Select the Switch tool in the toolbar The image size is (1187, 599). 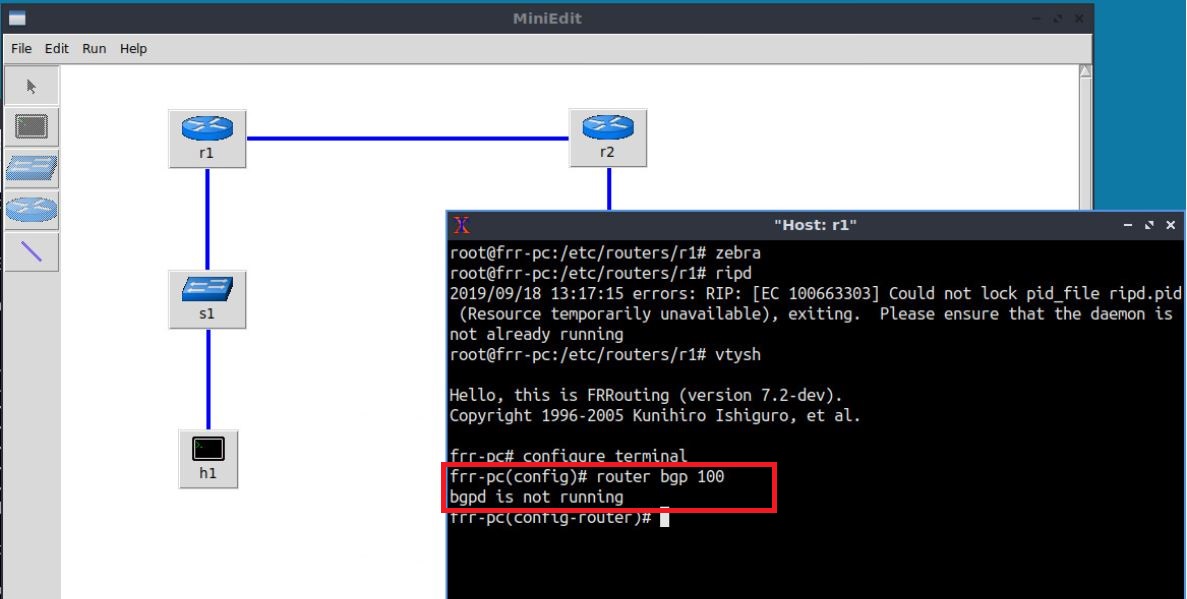pyautogui.click(x=31, y=169)
